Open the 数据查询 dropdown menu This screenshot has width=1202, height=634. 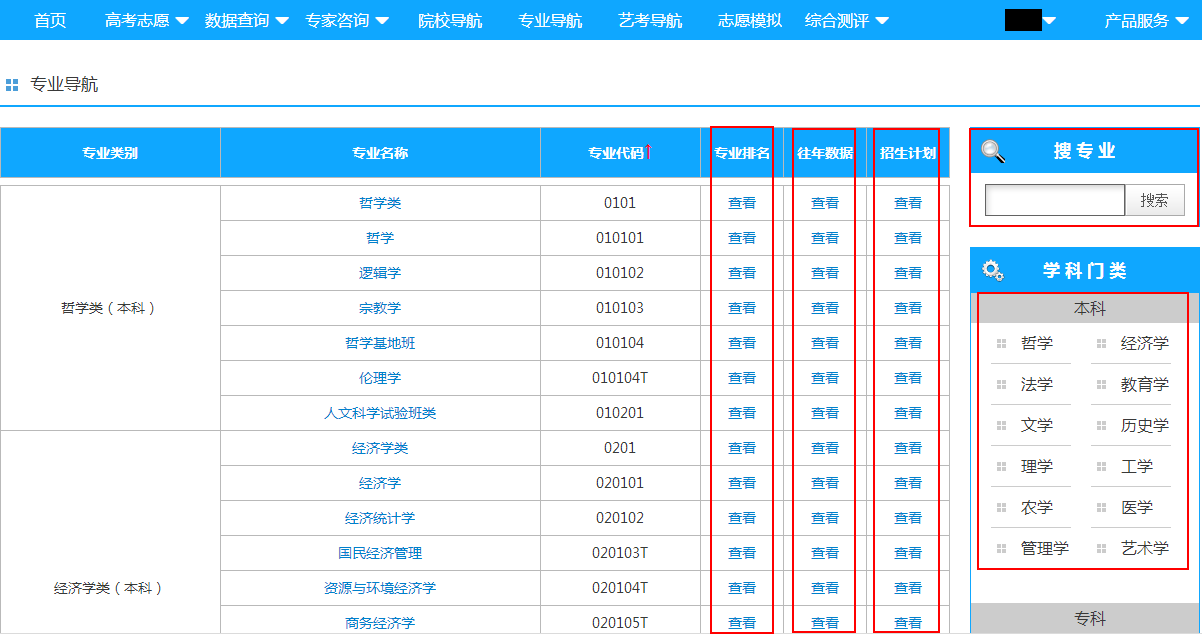pyautogui.click(x=246, y=20)
